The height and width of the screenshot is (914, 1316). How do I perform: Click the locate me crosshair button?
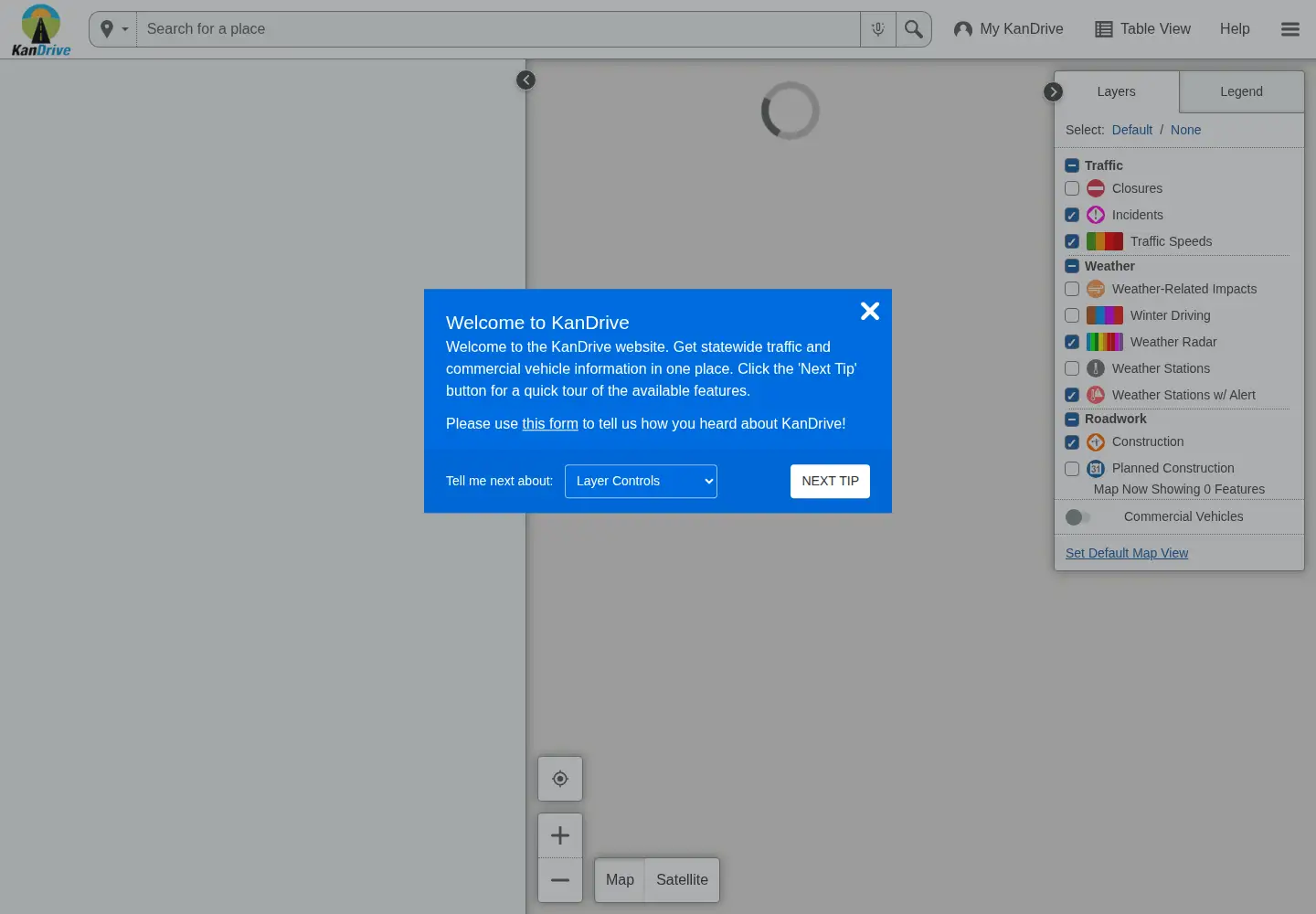[x=560, y=779]
